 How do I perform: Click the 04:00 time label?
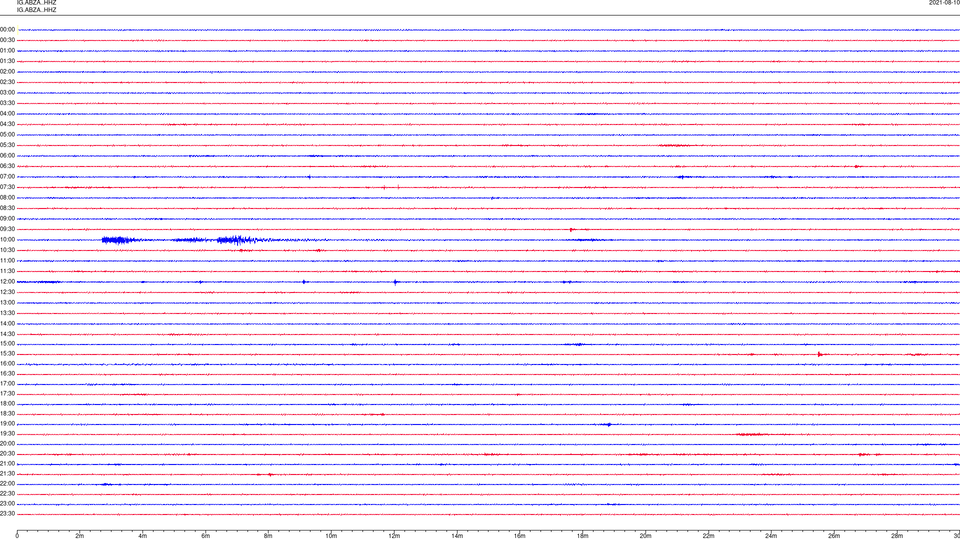7,114
